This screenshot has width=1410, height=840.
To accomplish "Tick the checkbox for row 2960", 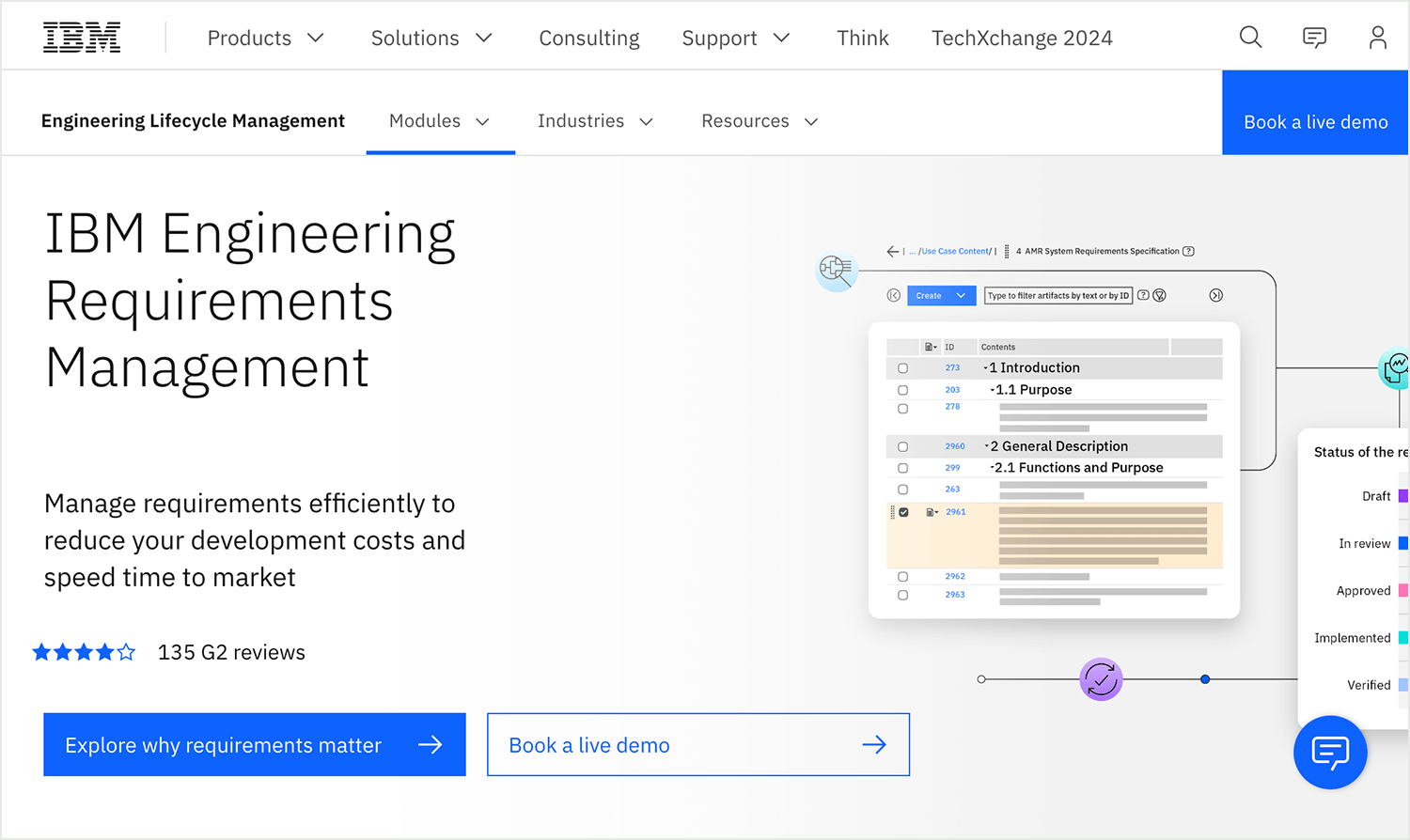I will tap(902, 447).
